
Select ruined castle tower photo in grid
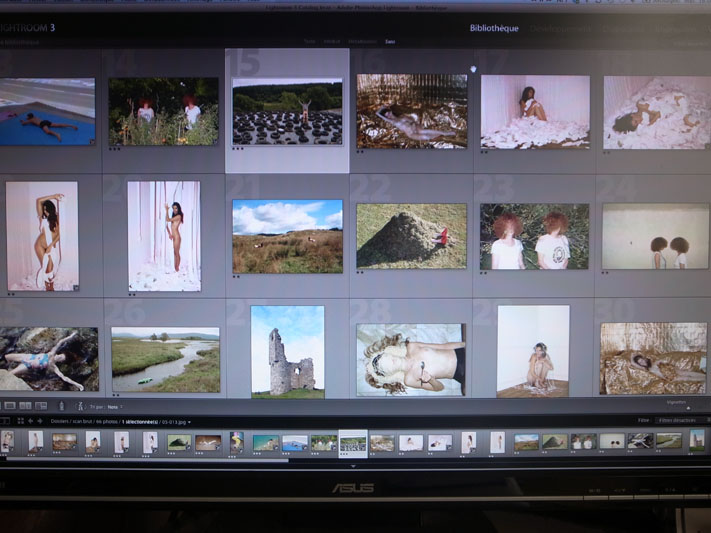pos(287,352)
